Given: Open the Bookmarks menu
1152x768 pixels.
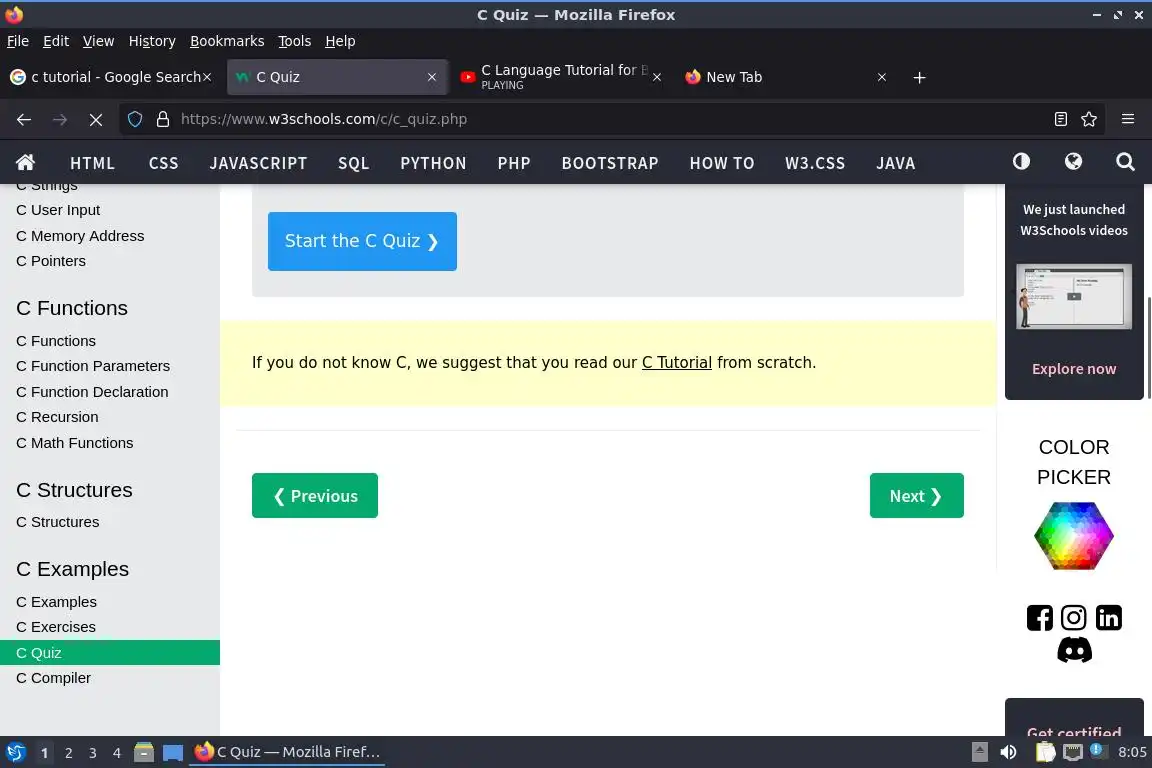Looking at the screenshot, I should coord(227,41).
